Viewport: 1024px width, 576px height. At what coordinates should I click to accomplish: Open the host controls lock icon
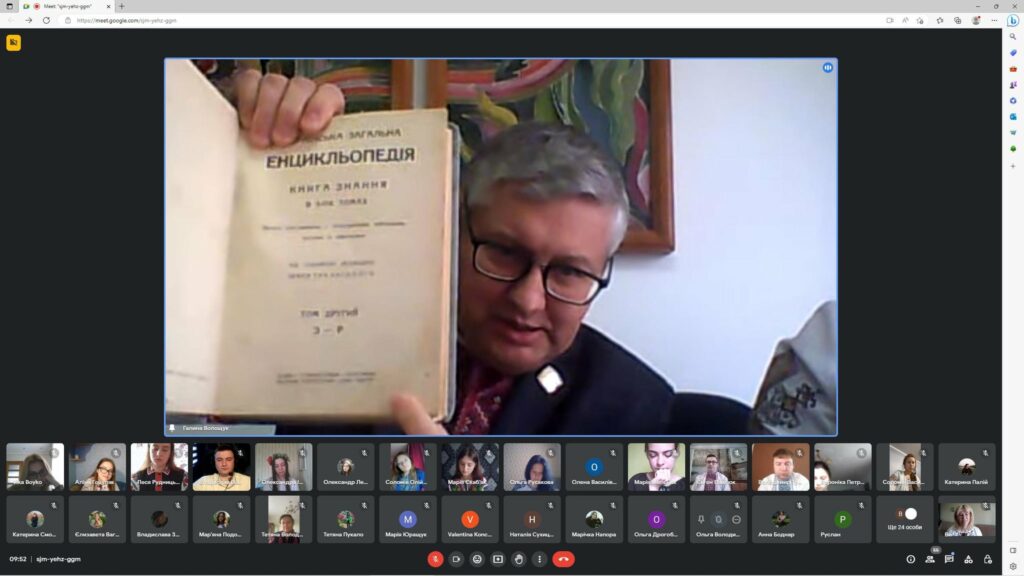point(987,559)
